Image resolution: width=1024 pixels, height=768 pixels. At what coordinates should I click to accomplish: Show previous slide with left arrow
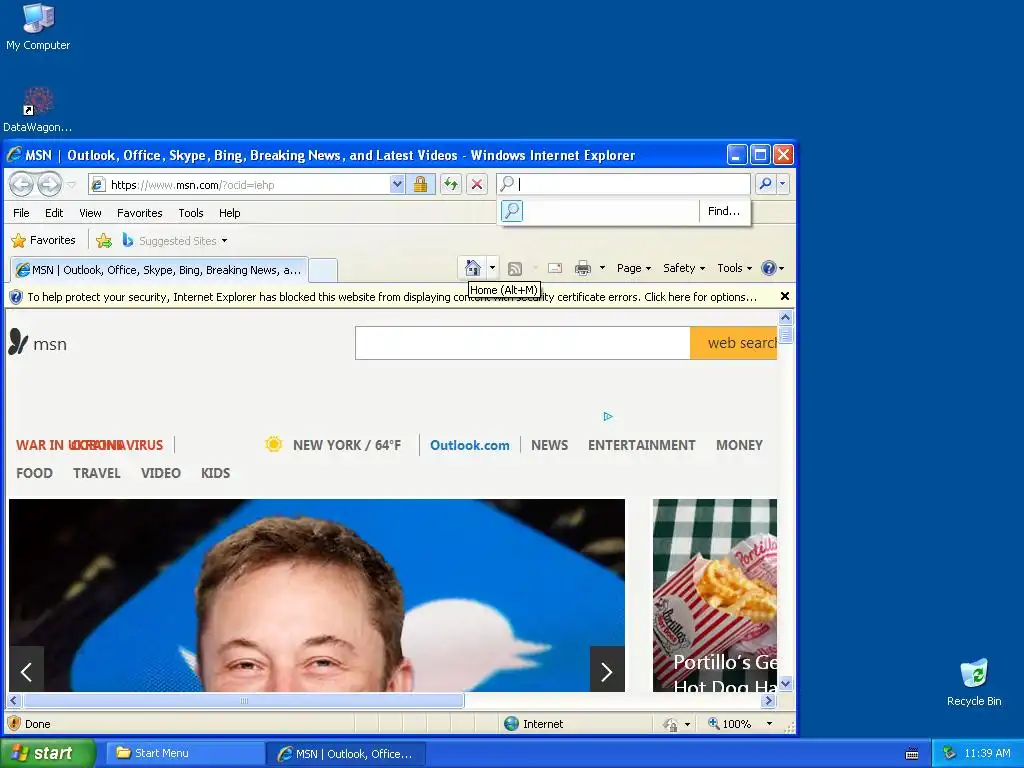click(27, 670)
